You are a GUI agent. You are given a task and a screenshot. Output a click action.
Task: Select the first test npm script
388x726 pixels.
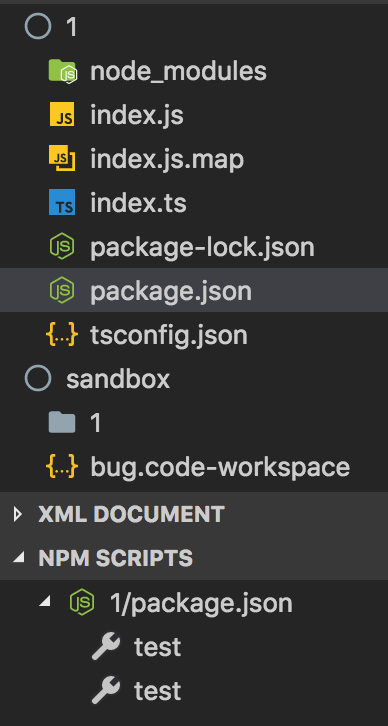(x=157, y=647)
